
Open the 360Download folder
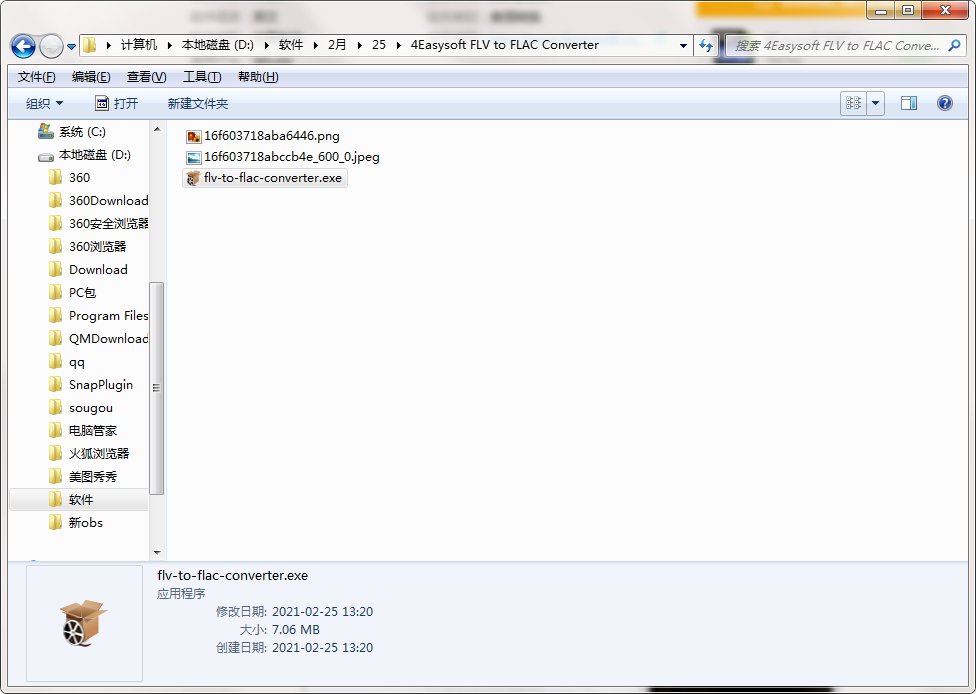(x=98, y=200)
